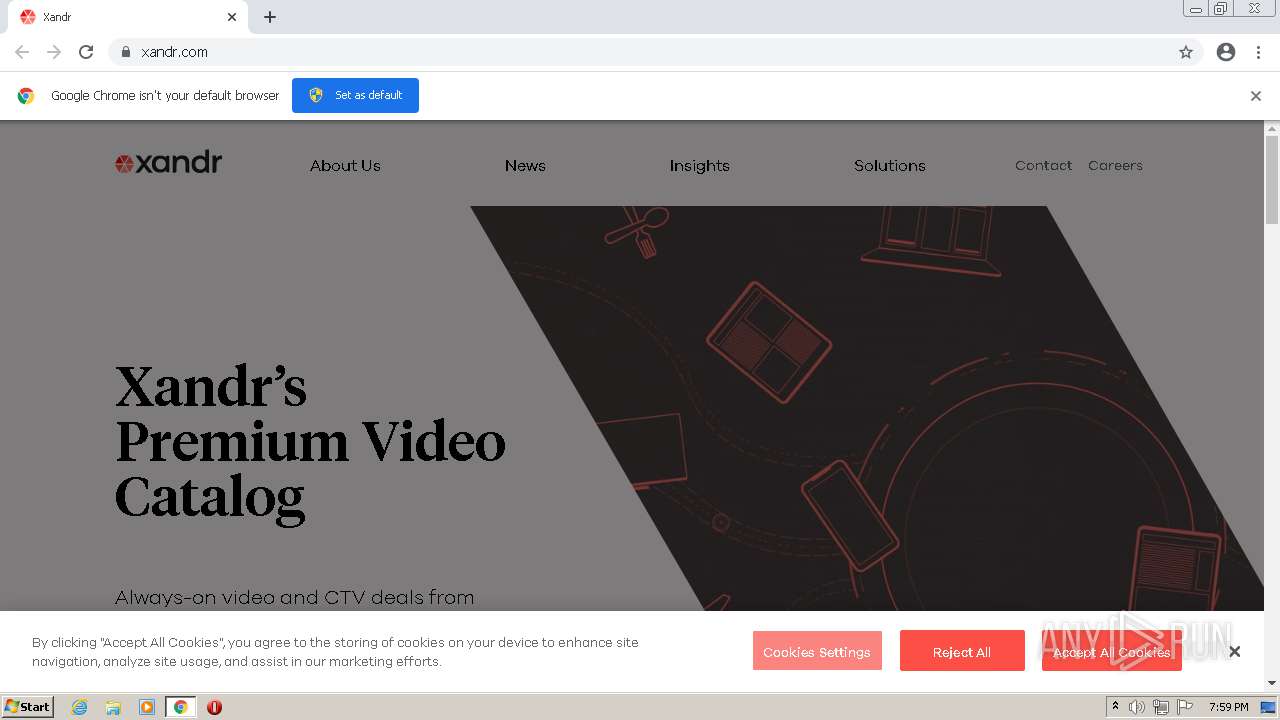Click Accept All Cookies

1112,651
